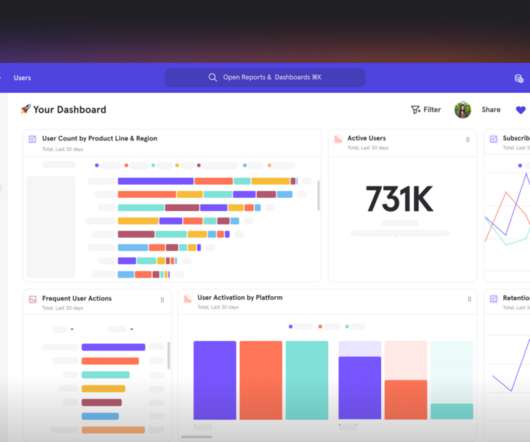This screenshot has height=442, width=530.
Task: Toggle teal legend dot in User Activation chart
Action: [x=347, y=326]
